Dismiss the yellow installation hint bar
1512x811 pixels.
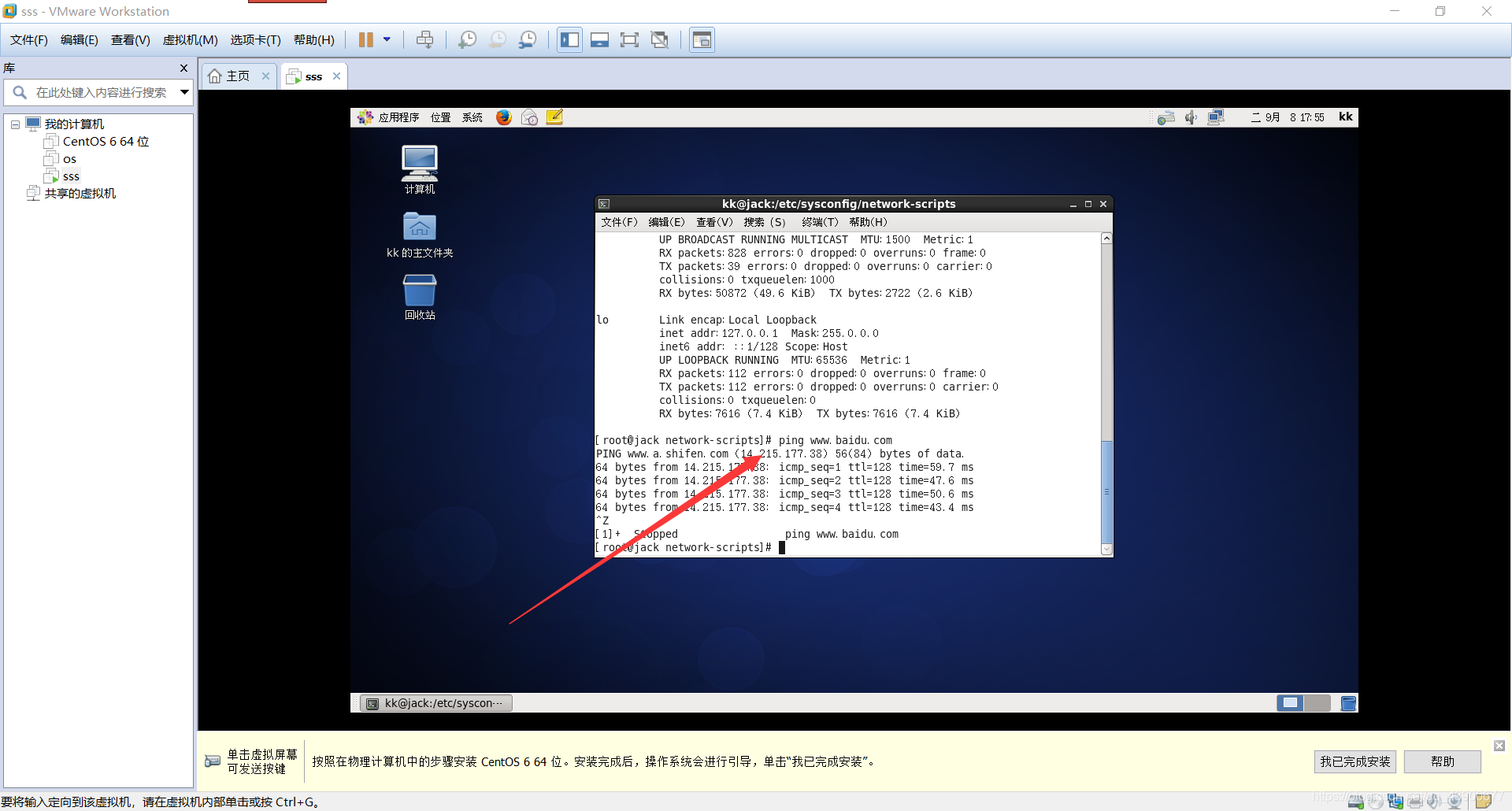[1499, 746]
